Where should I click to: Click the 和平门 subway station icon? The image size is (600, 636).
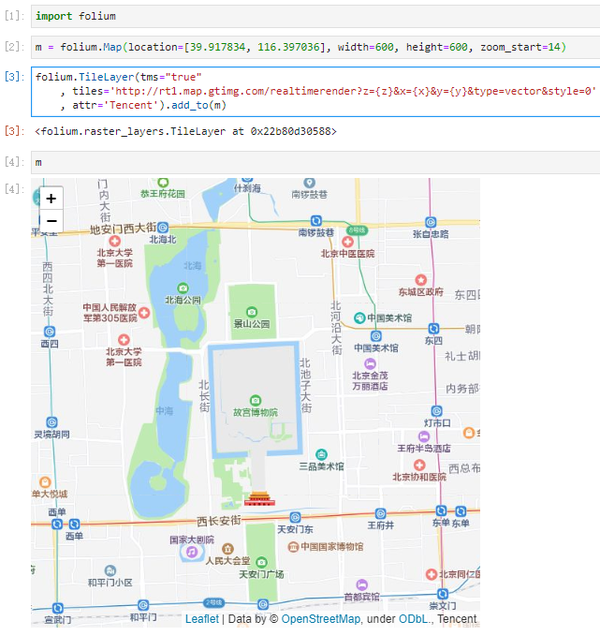click(143, 605)
